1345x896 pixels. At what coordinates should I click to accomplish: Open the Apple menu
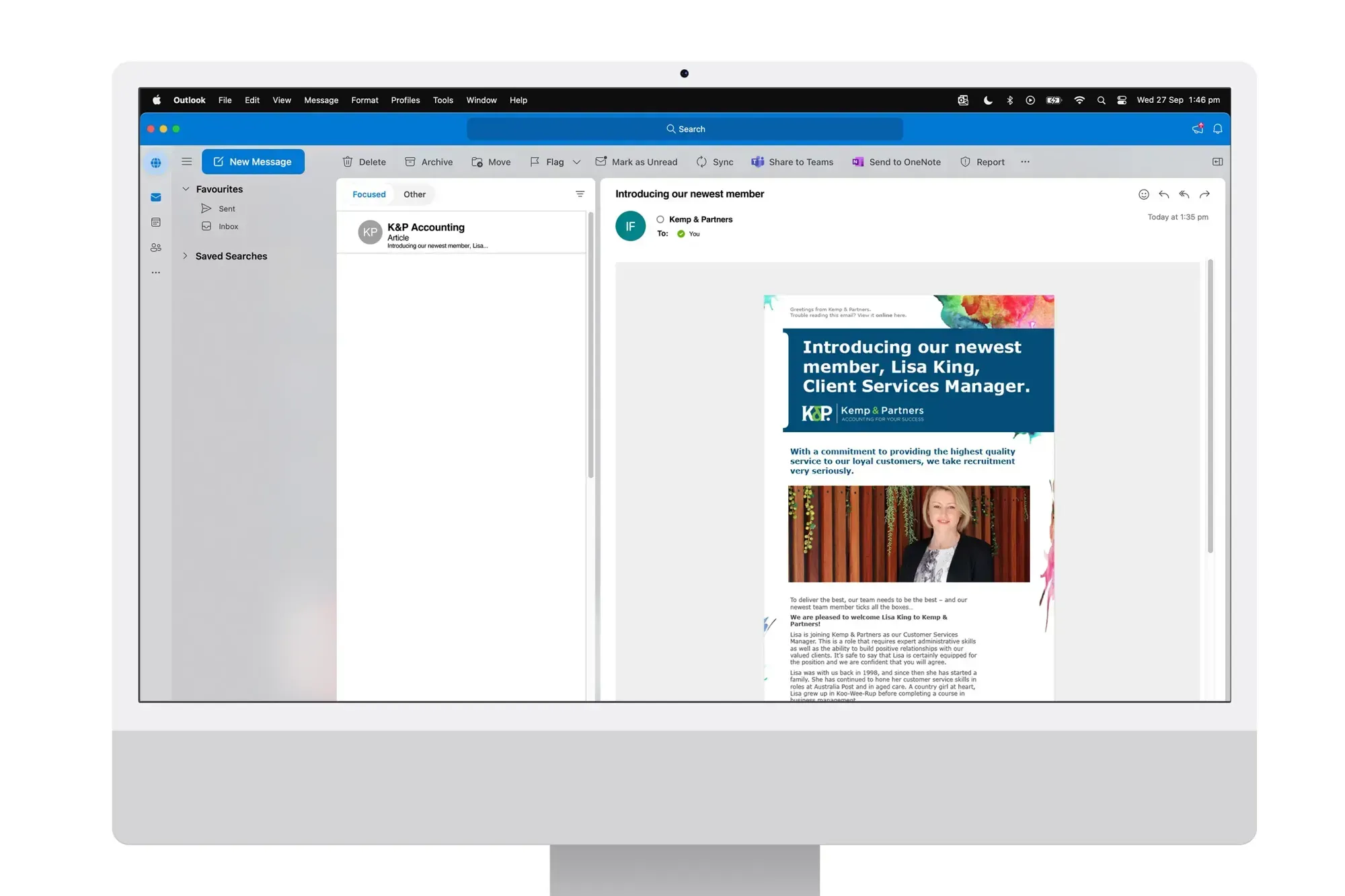[157, 100]
